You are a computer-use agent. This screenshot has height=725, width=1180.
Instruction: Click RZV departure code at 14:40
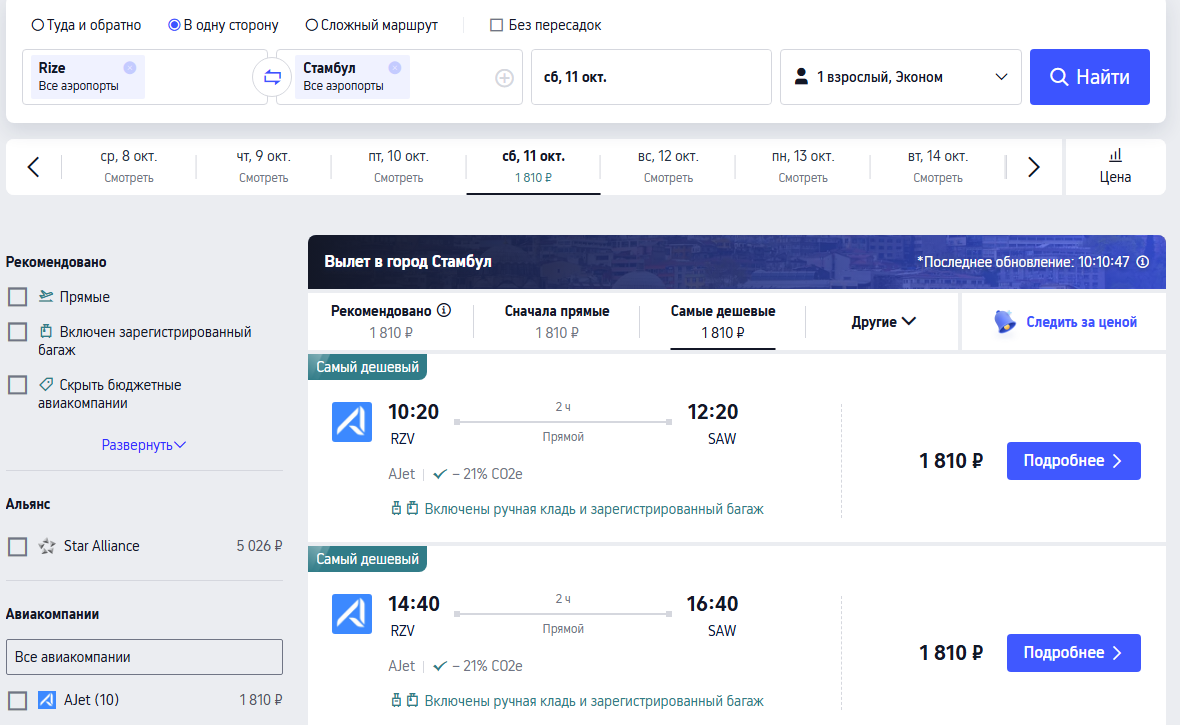[x=403, y=631]
